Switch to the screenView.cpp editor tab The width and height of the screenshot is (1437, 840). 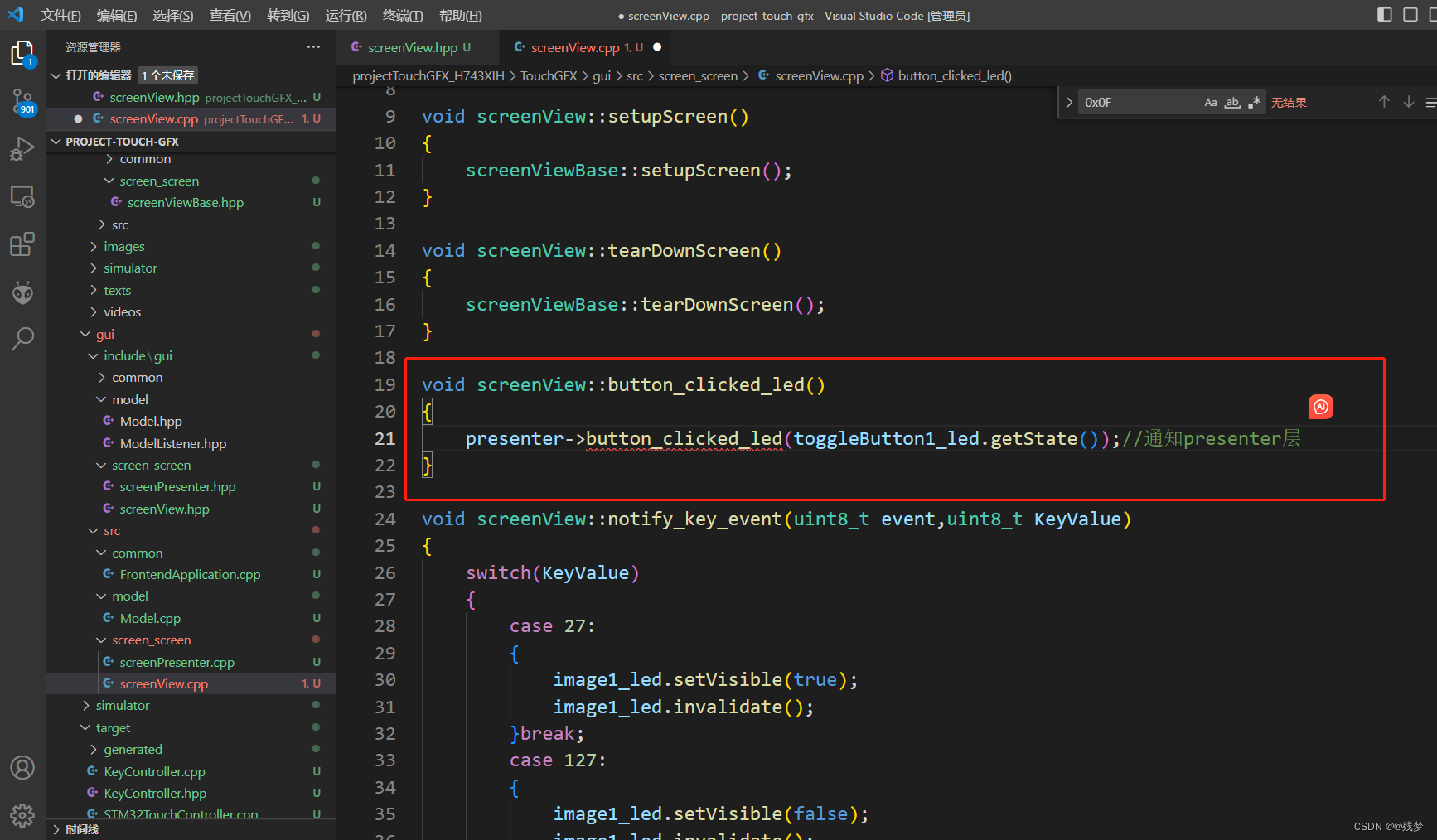(x=585, y=47)
